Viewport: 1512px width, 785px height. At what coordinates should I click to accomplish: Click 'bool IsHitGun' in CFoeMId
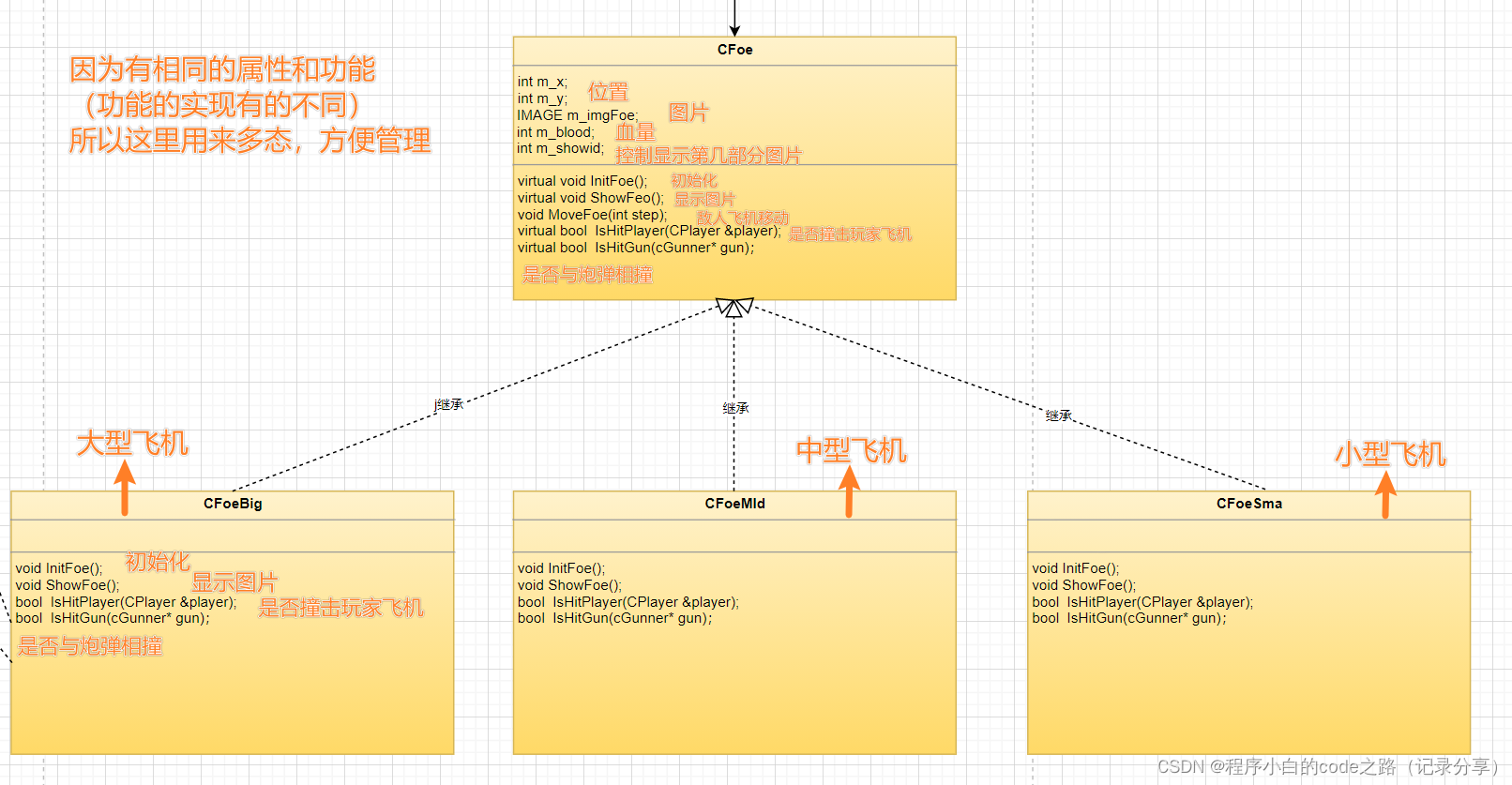click(615, 618)
